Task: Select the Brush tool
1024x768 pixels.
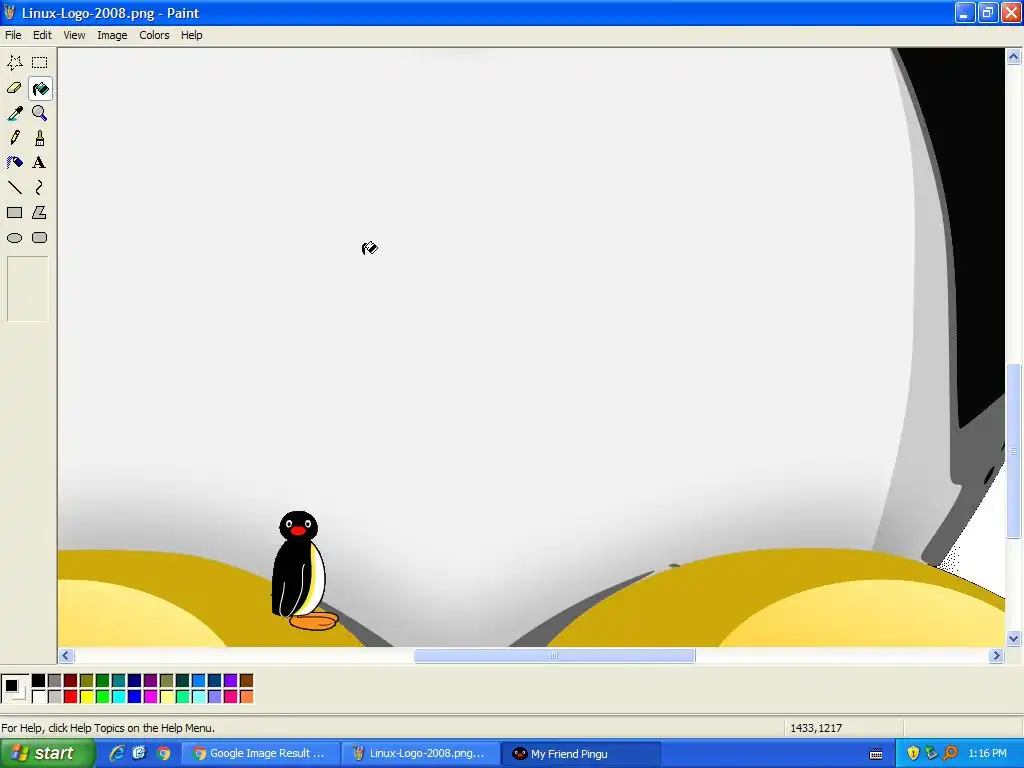Action: click(40, 138)
